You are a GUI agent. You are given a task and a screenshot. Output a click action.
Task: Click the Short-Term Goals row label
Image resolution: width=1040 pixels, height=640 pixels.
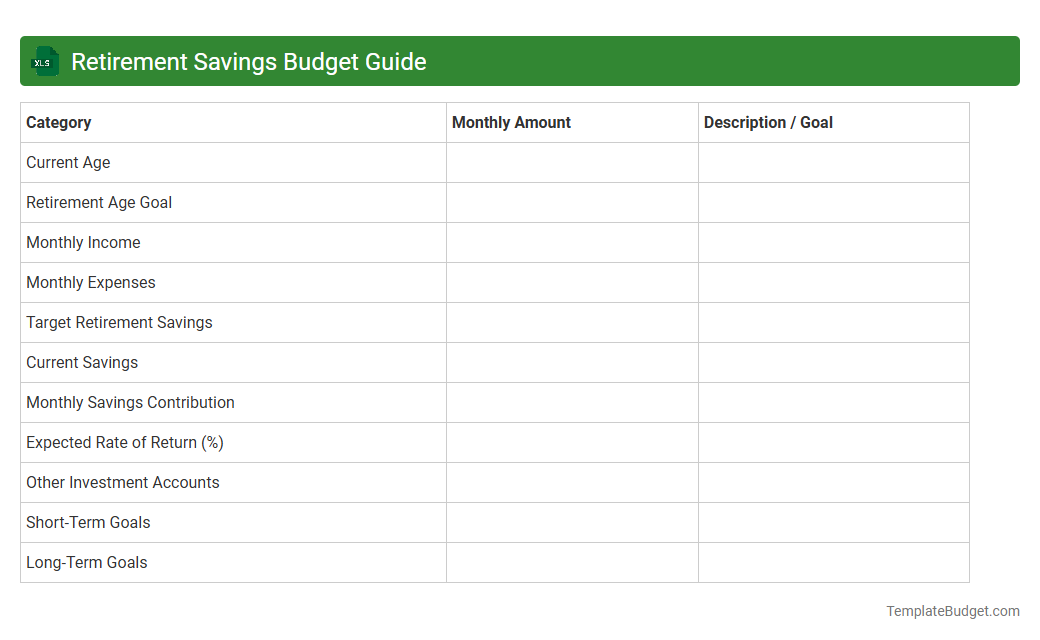pos(88,522)
